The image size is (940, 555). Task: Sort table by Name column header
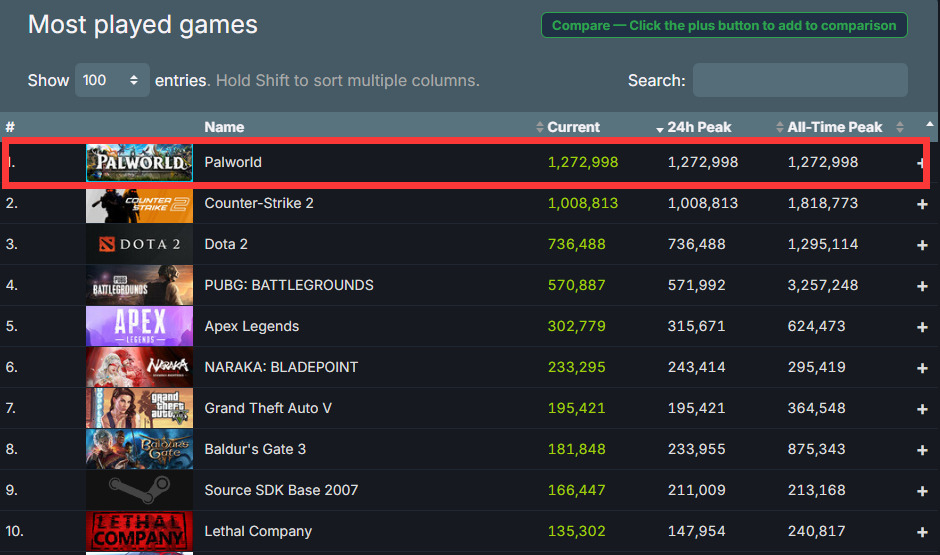pos(224,127)
